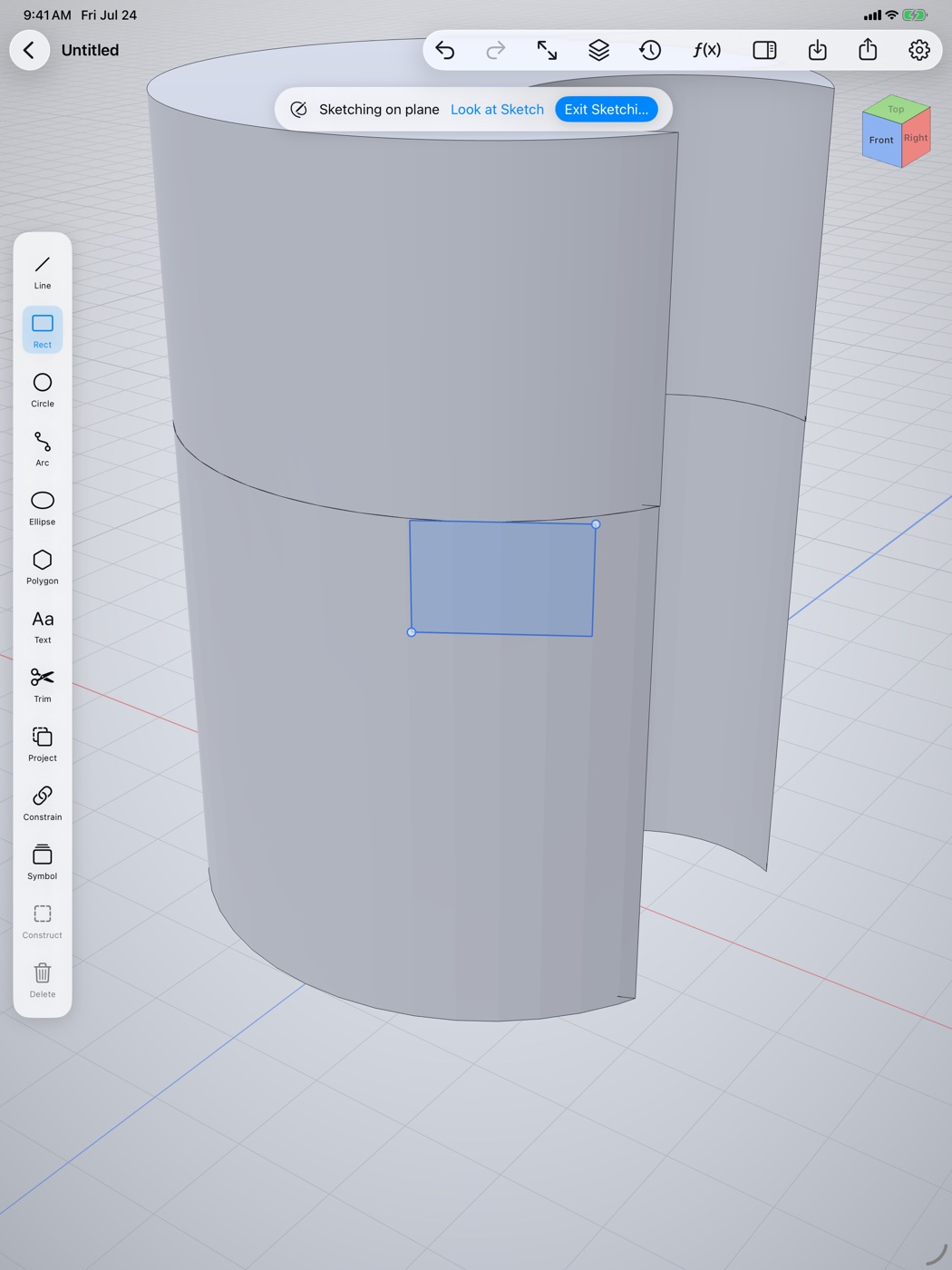Open the Constrain tool
Image resolution: width=952 pixels, height=1270 pixels.
click(43, 801)
